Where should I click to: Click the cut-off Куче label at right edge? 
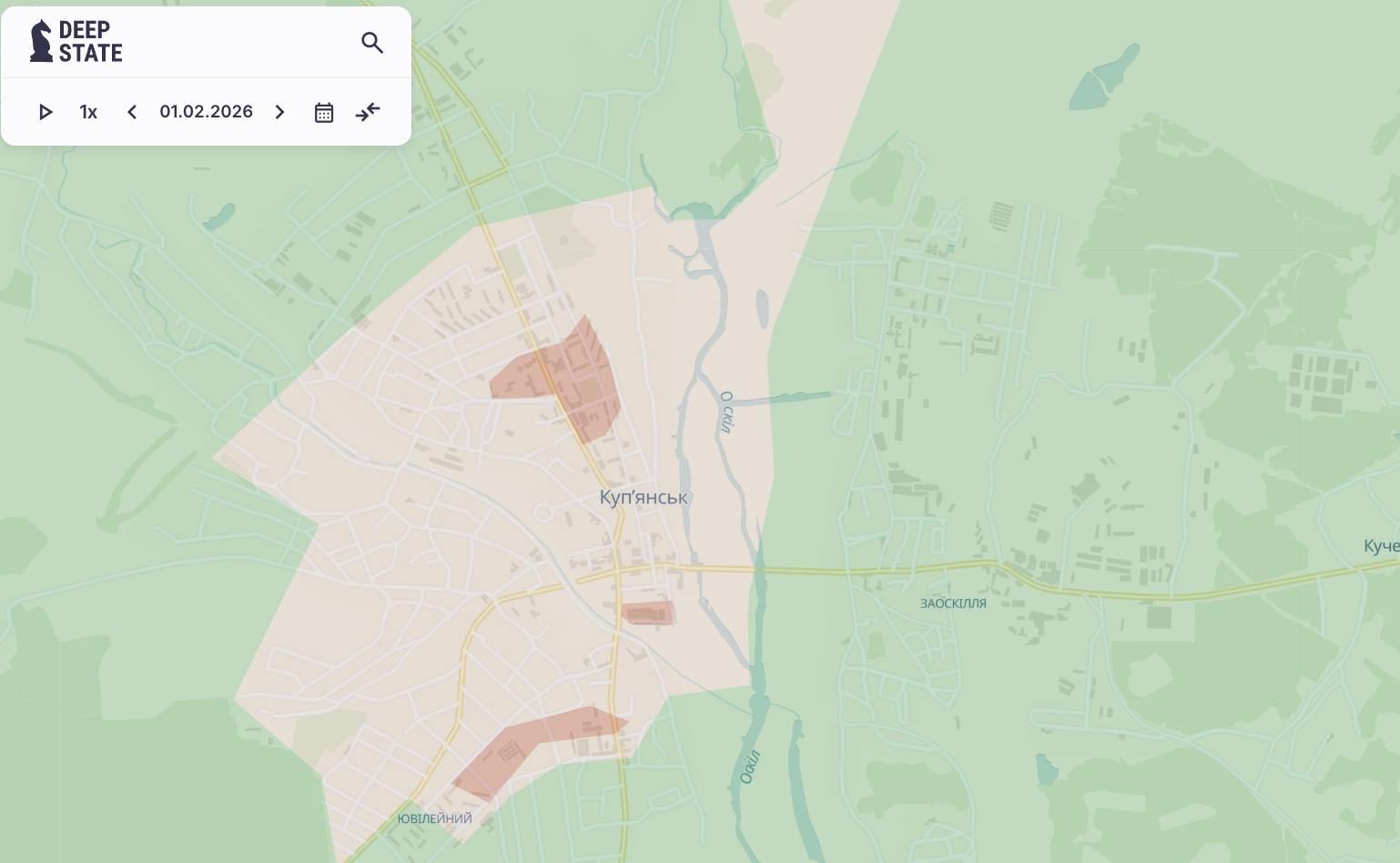pos(1381,545)
